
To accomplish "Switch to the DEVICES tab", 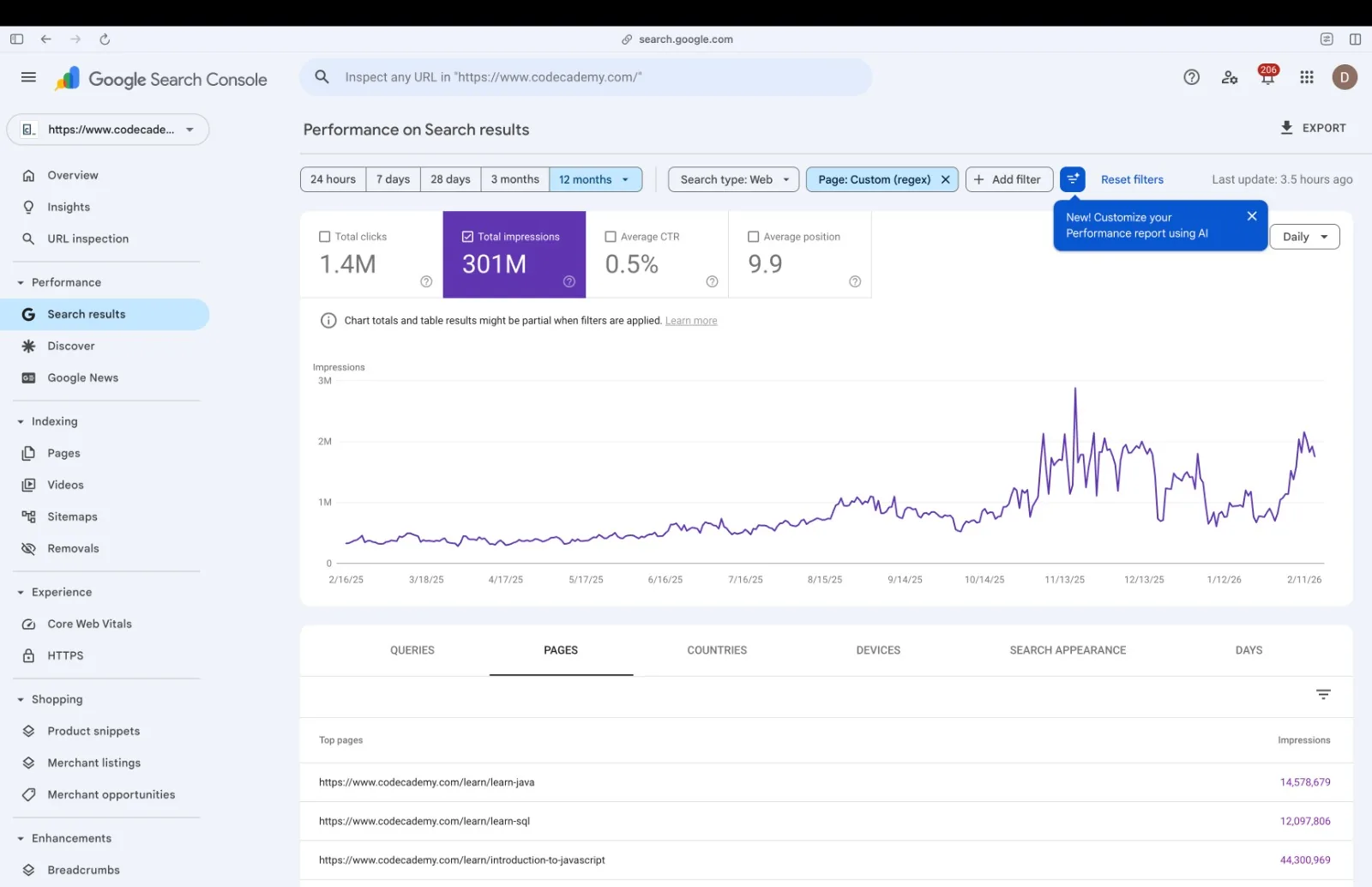I will pos(878,650).
